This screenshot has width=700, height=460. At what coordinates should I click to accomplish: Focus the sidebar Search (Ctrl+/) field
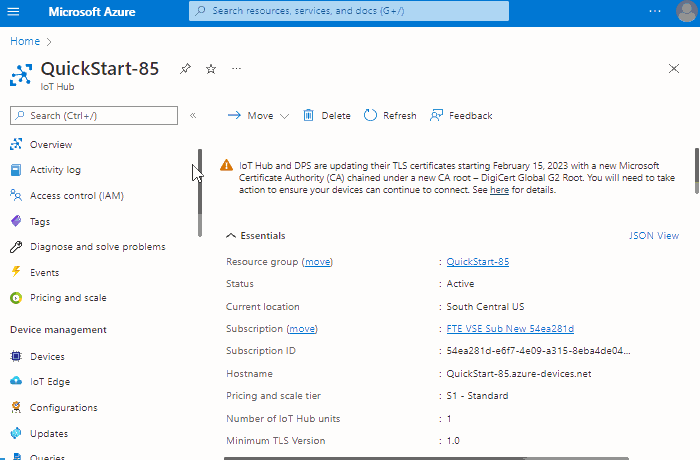[x=94, y=116]
